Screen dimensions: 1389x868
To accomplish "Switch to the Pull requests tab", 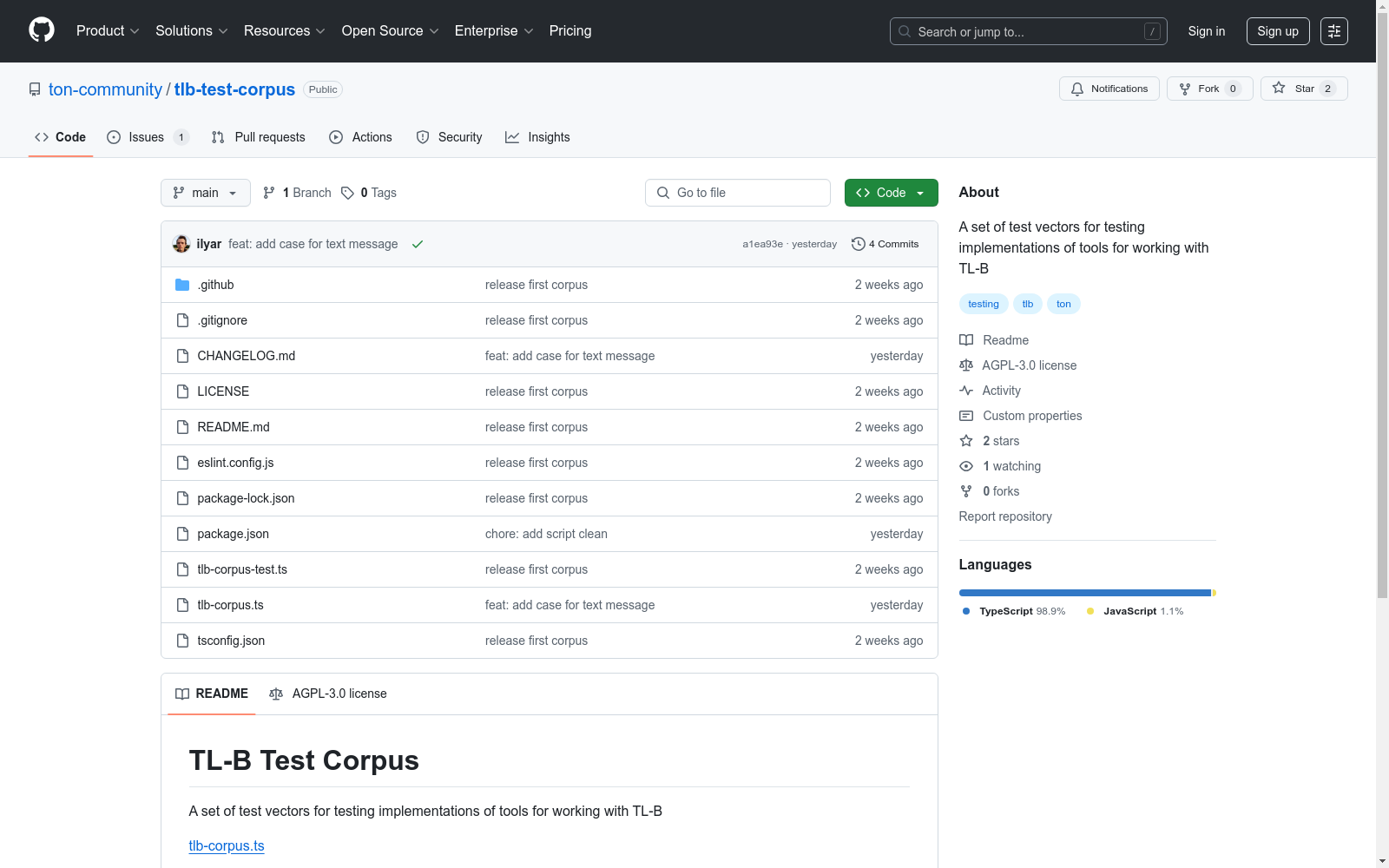I will (x=259, y=137).
